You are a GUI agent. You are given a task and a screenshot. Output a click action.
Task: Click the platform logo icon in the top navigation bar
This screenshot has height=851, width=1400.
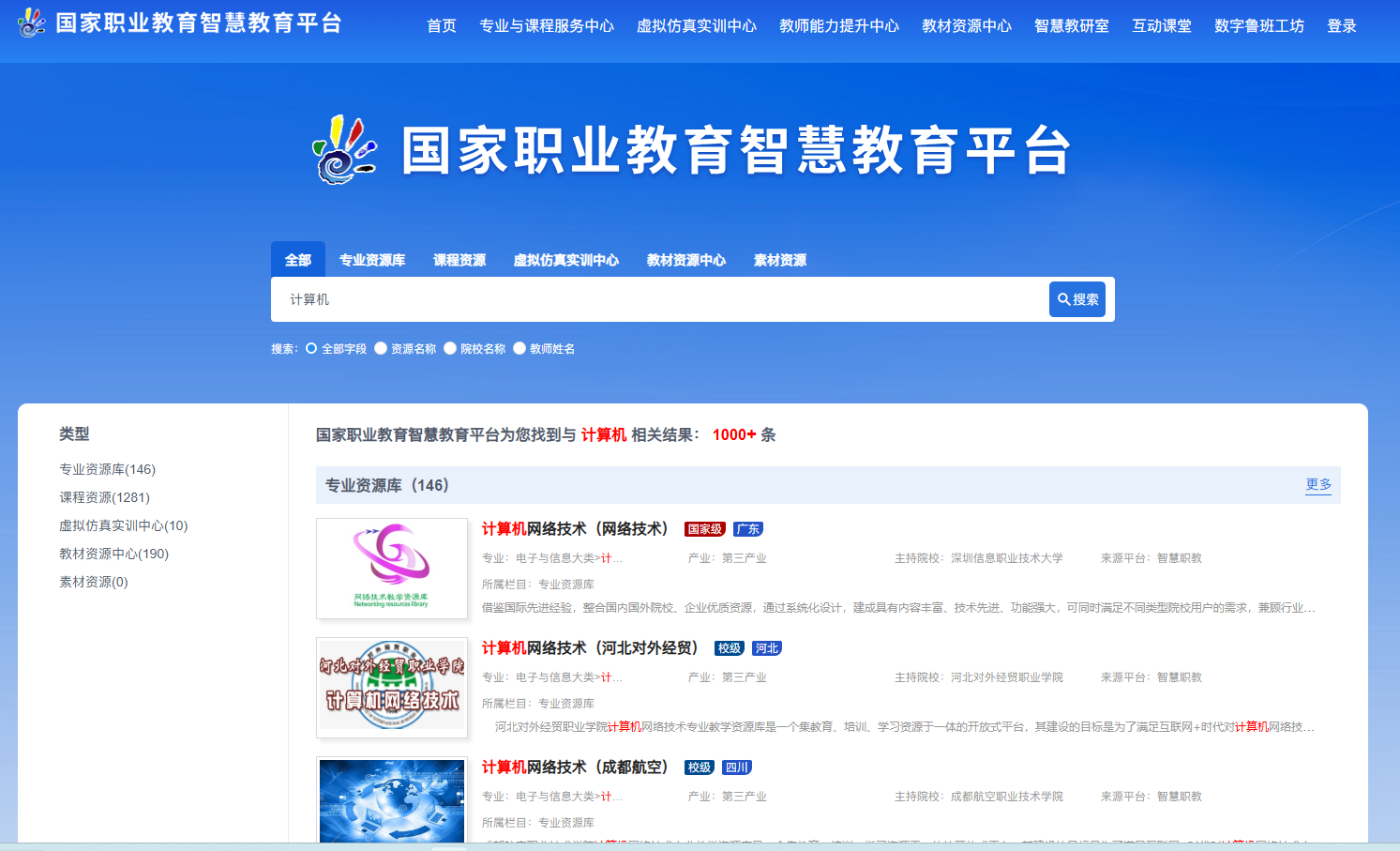31,23
